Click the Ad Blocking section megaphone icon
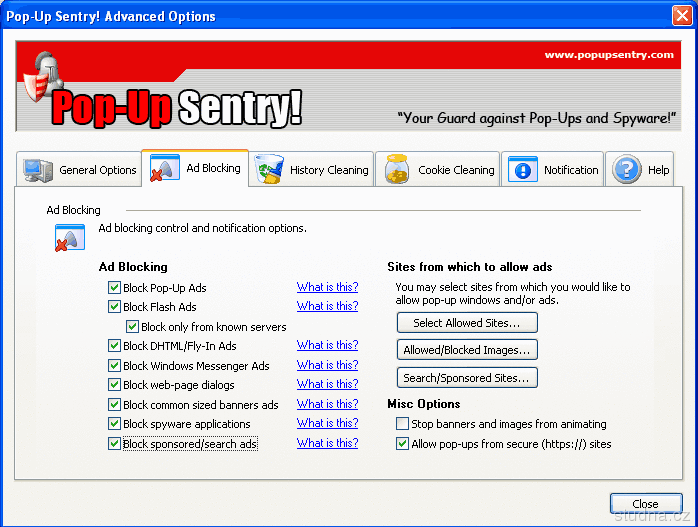The width and height of the screenshot is (698, 527). coord(70,238)
